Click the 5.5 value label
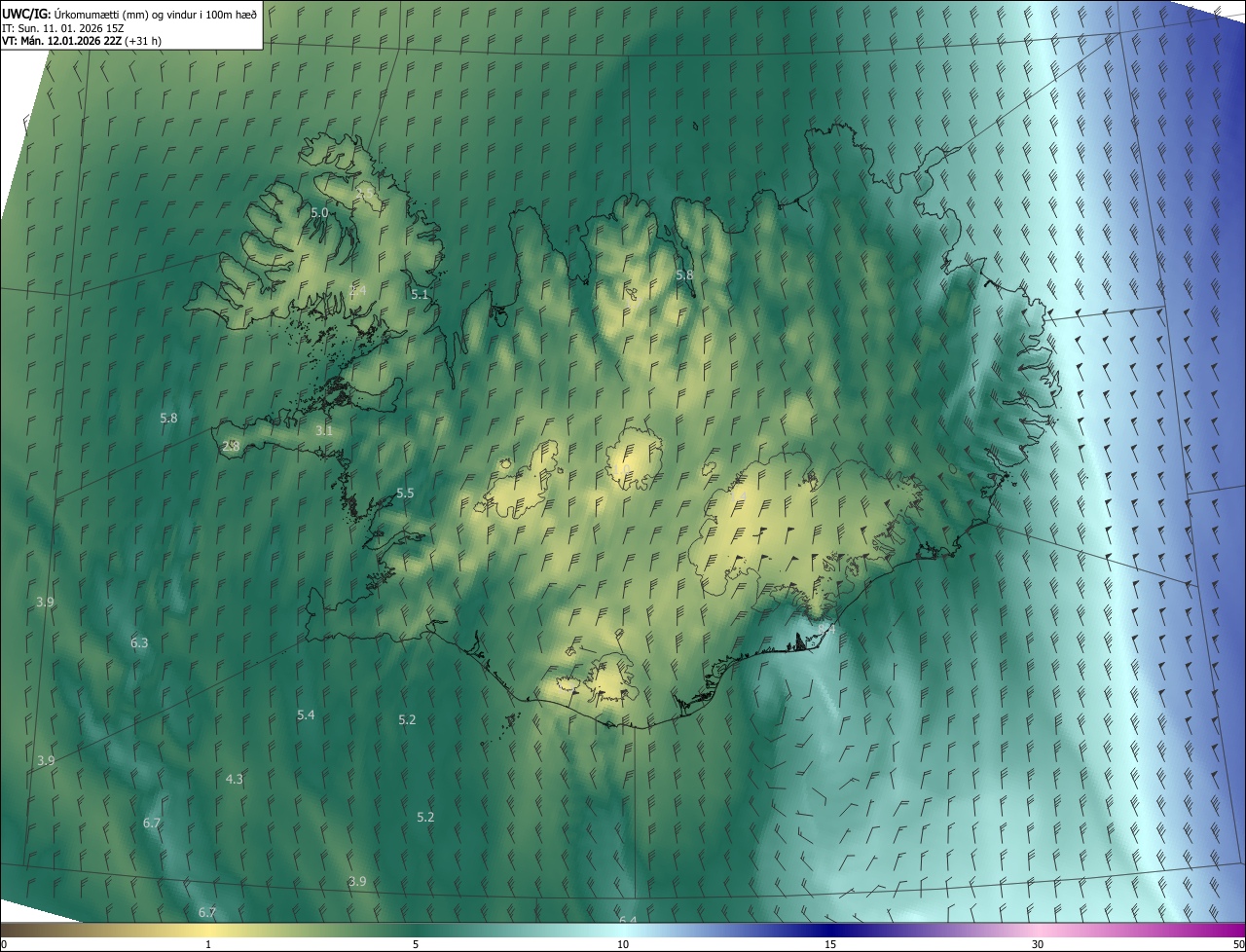 click(x=405, y=494)
